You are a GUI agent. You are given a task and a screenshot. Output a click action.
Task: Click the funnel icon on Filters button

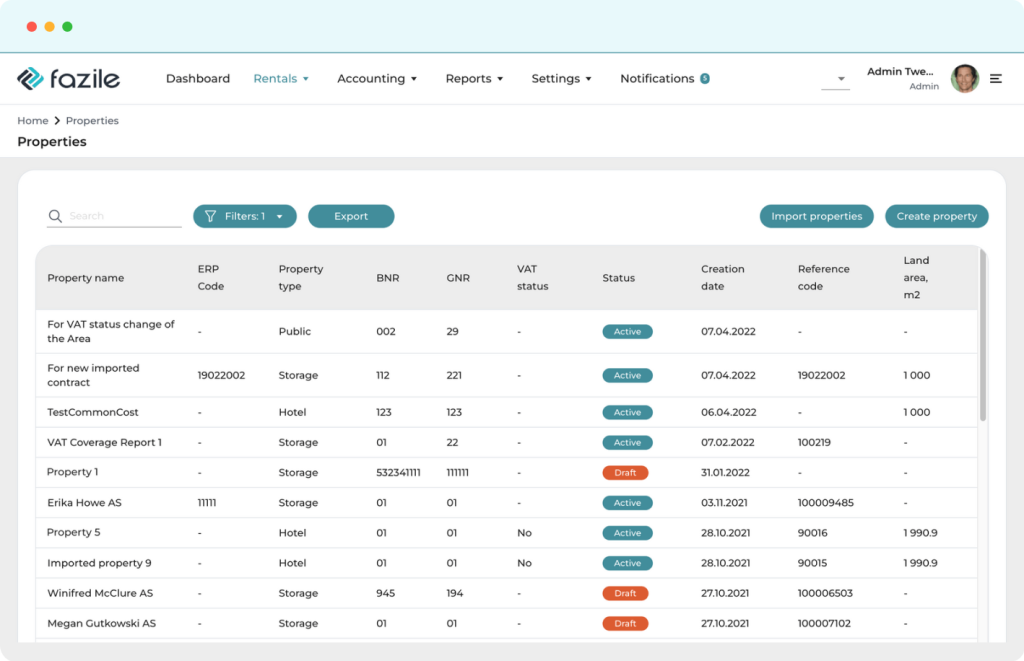212,216
